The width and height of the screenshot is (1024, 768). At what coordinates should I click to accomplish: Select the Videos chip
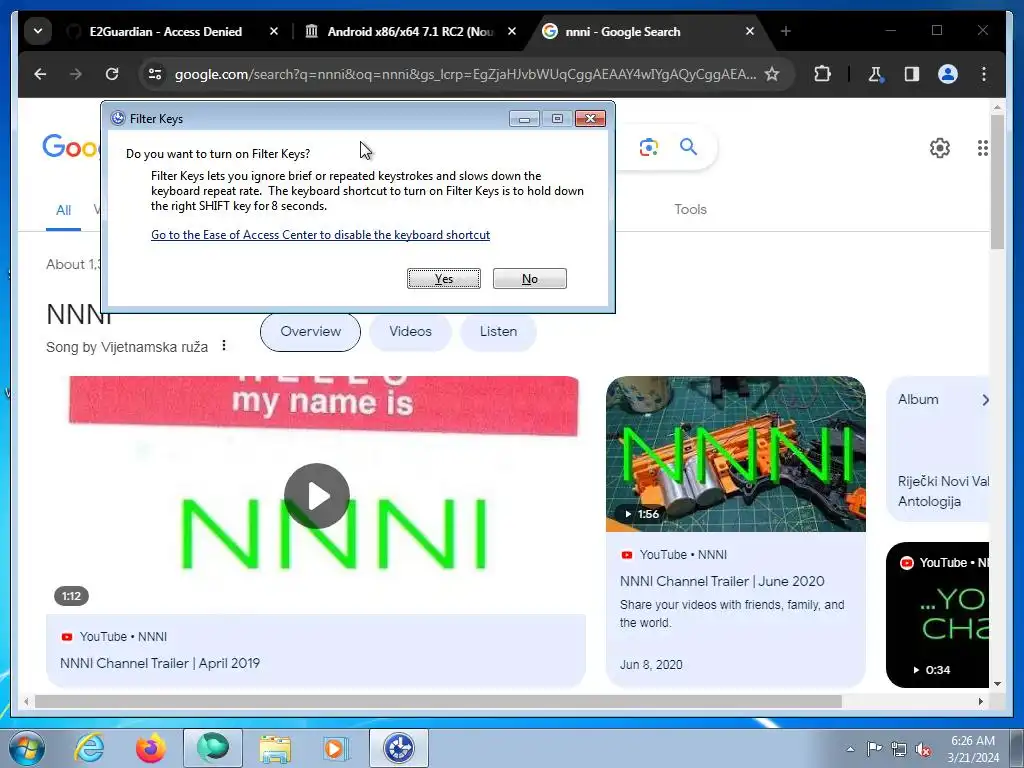click(410, 332)
